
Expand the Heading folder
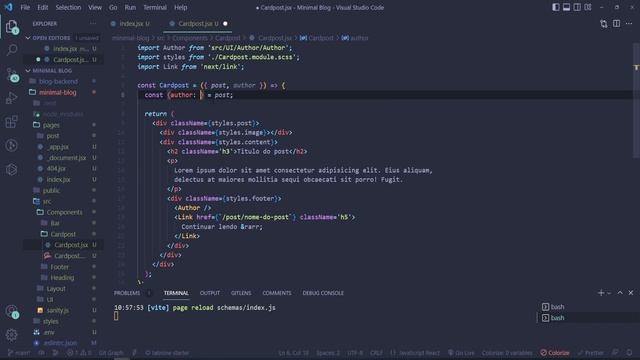(62, 278)
